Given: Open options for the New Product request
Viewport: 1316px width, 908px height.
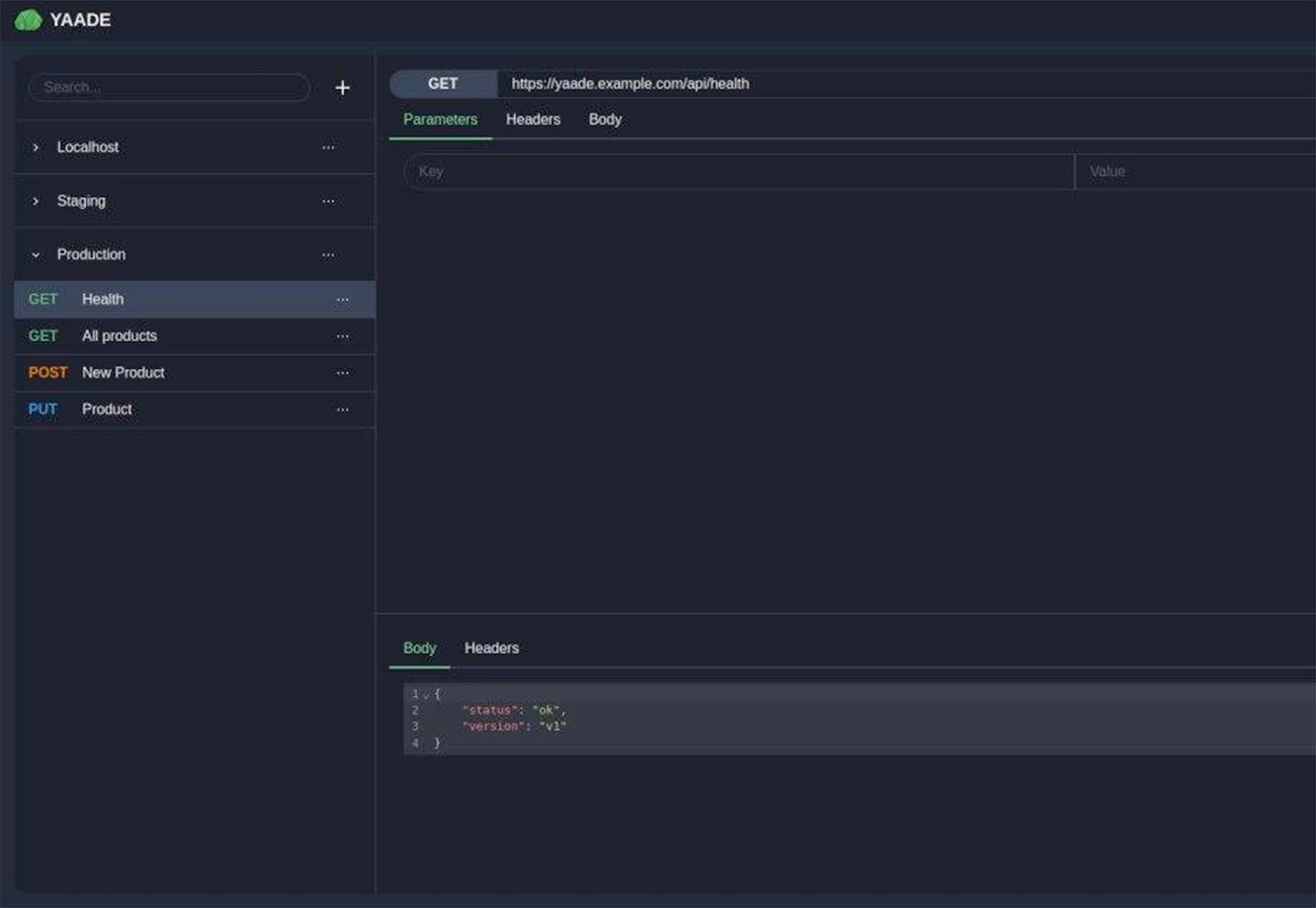Looking at the screenshot, I should coord(342,373).
